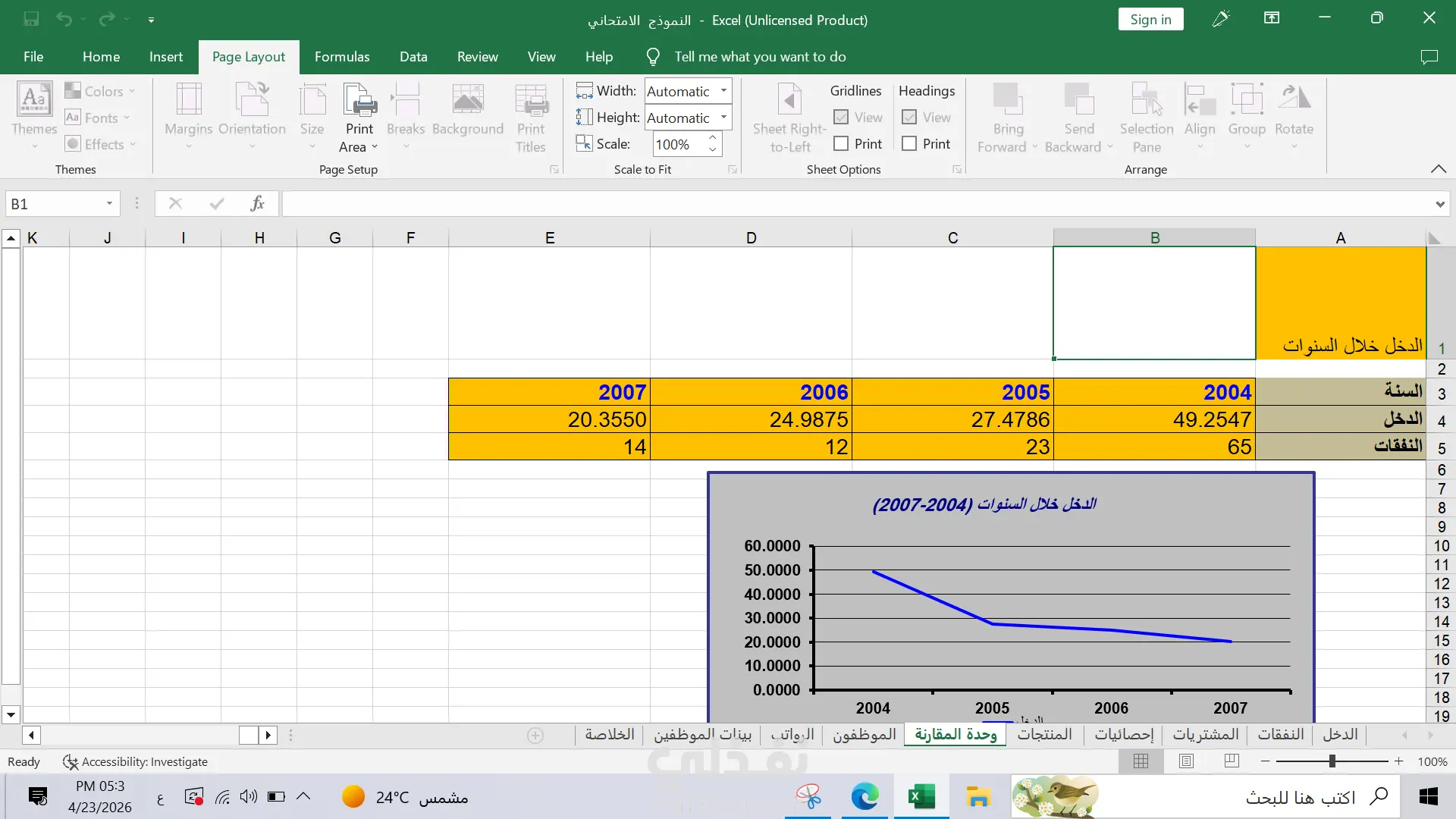The width and height of the screenshot is (1456, 819).
Task: Toggle Sheet Right-to-Left direction
Action: tap(789, 117)
